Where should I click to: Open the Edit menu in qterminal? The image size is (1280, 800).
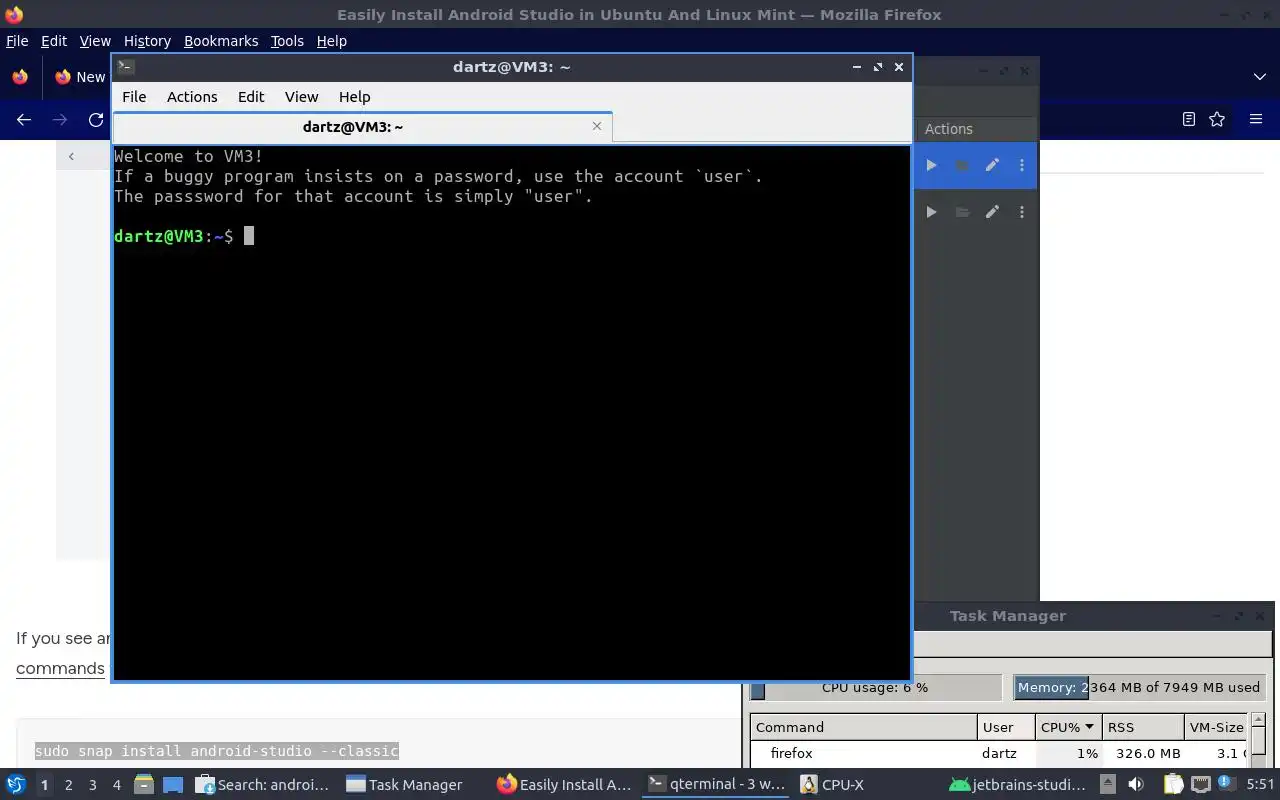[251, 97]
